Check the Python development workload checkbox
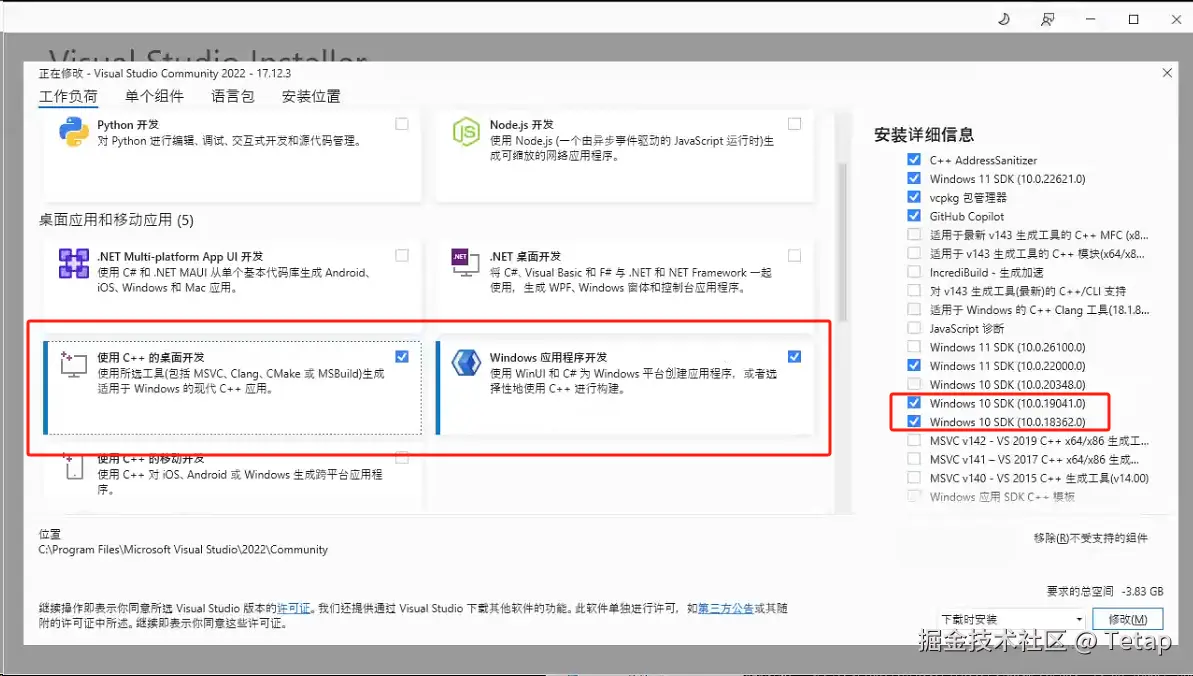Image resolution: width=1193 pixels, height=676 pixels. click(402, 123)
